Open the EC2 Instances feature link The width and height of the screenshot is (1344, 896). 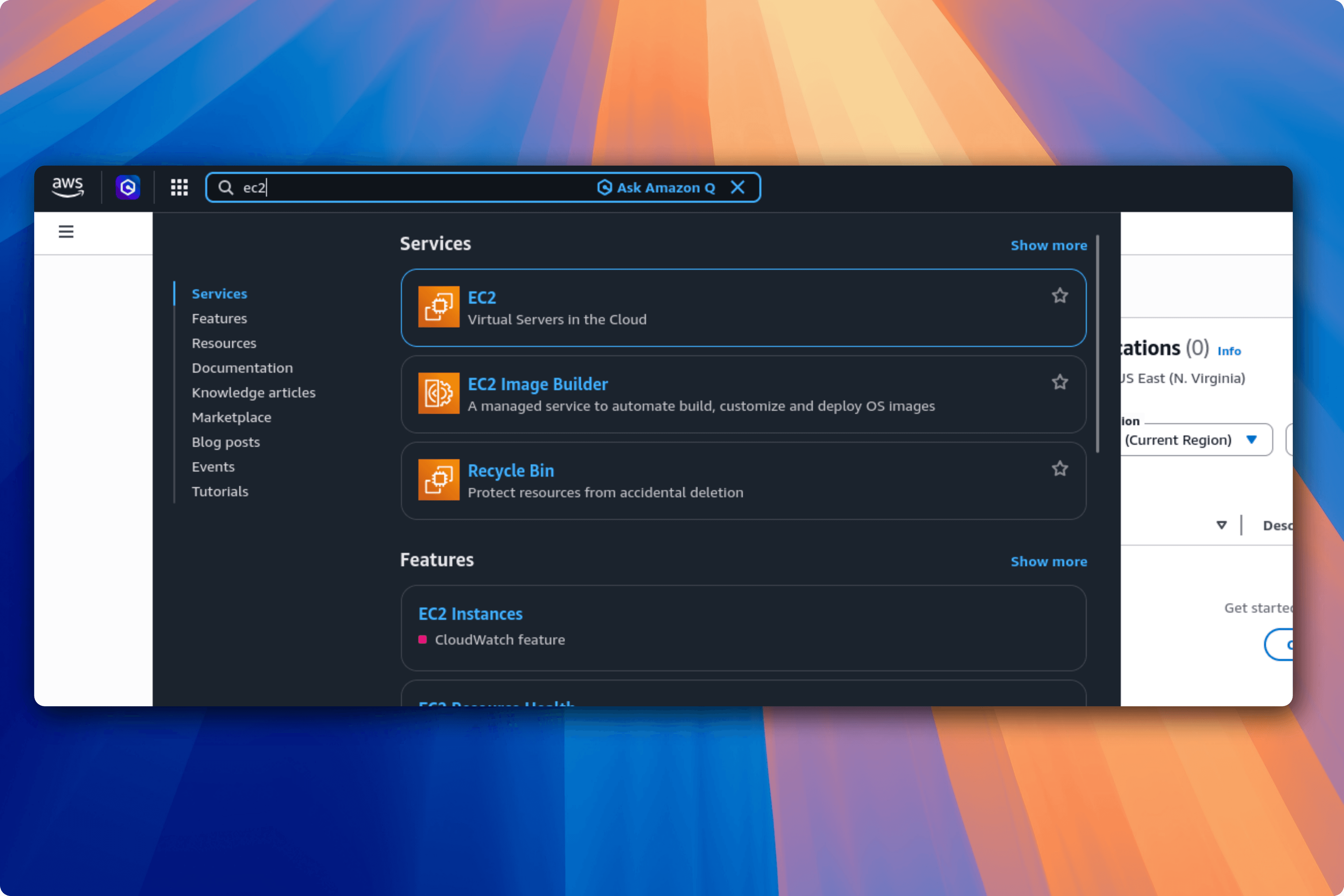[470, 614]
